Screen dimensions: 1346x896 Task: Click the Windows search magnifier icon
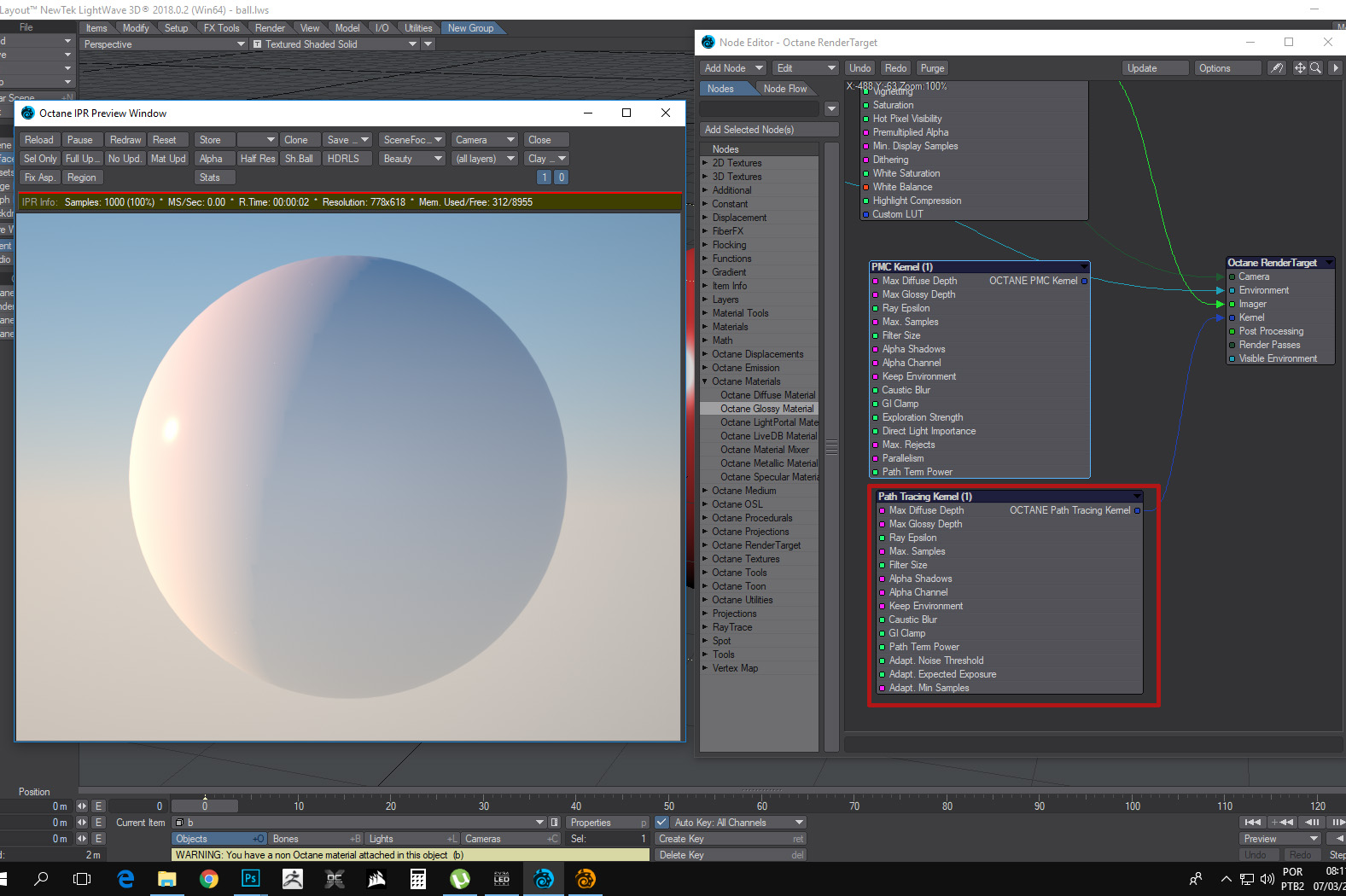coord(41,879)
